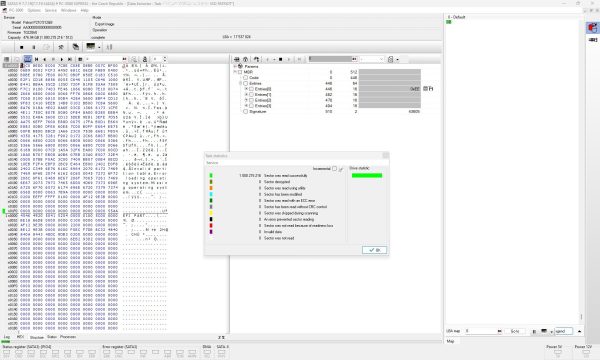This screenshot has height=360, width=600.
Task: Click the binoculars button in the structure LBA field
Action: pyautogui.click(x=354, y=59)
